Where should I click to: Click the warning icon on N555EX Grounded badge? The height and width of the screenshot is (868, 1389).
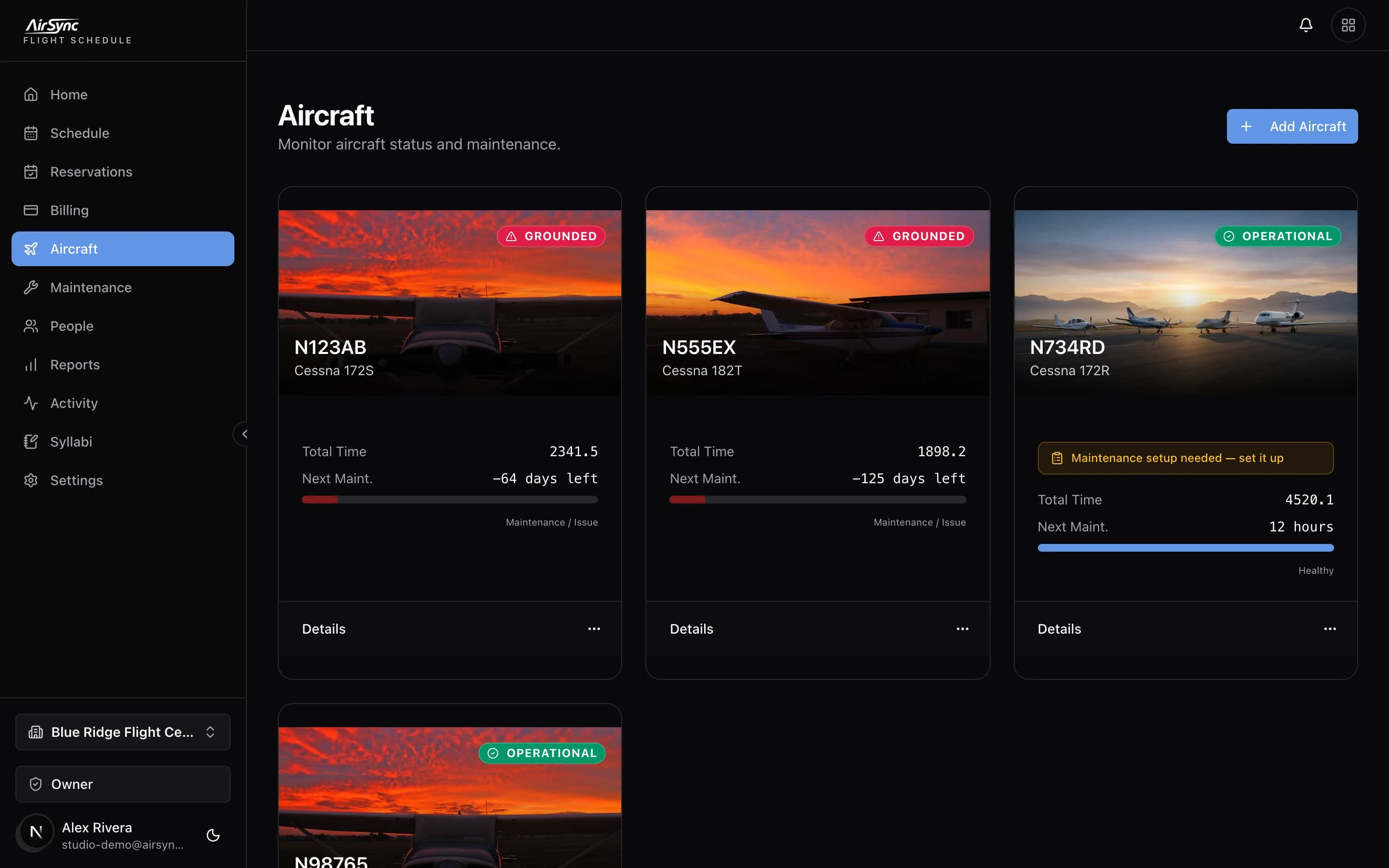[879, 236]
